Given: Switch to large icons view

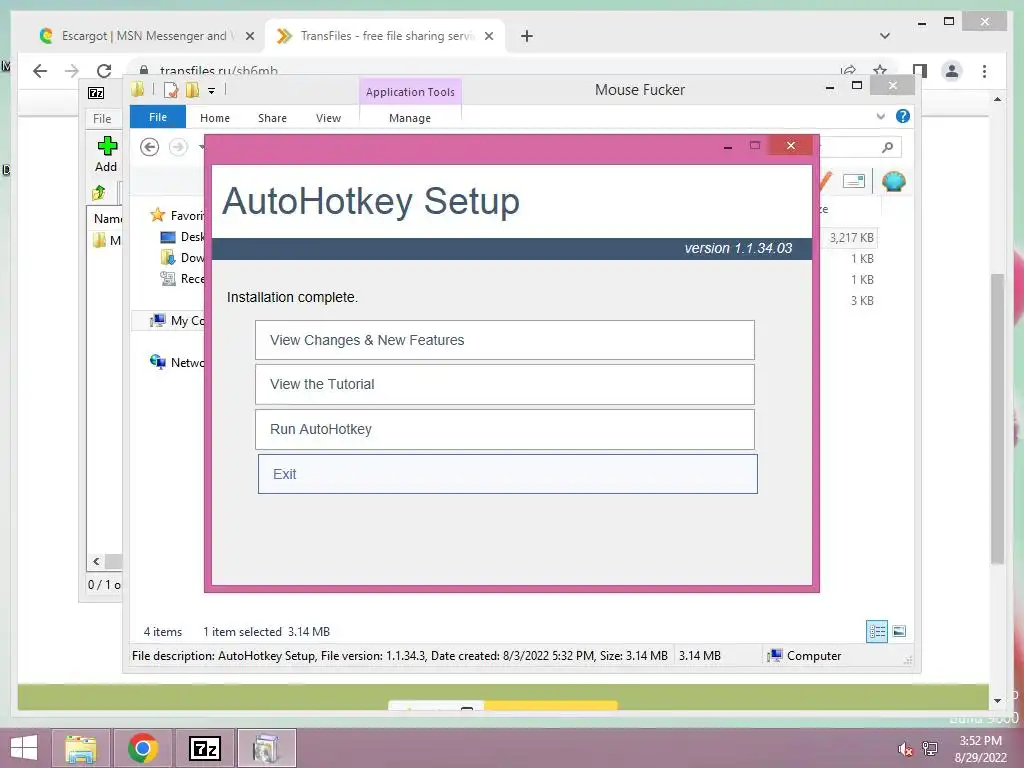Looking at the screenshot, I should 899,632.
